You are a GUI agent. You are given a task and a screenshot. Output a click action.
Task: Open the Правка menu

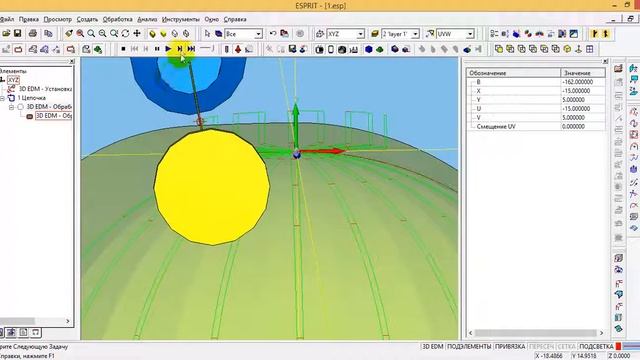tap(29, 19)
